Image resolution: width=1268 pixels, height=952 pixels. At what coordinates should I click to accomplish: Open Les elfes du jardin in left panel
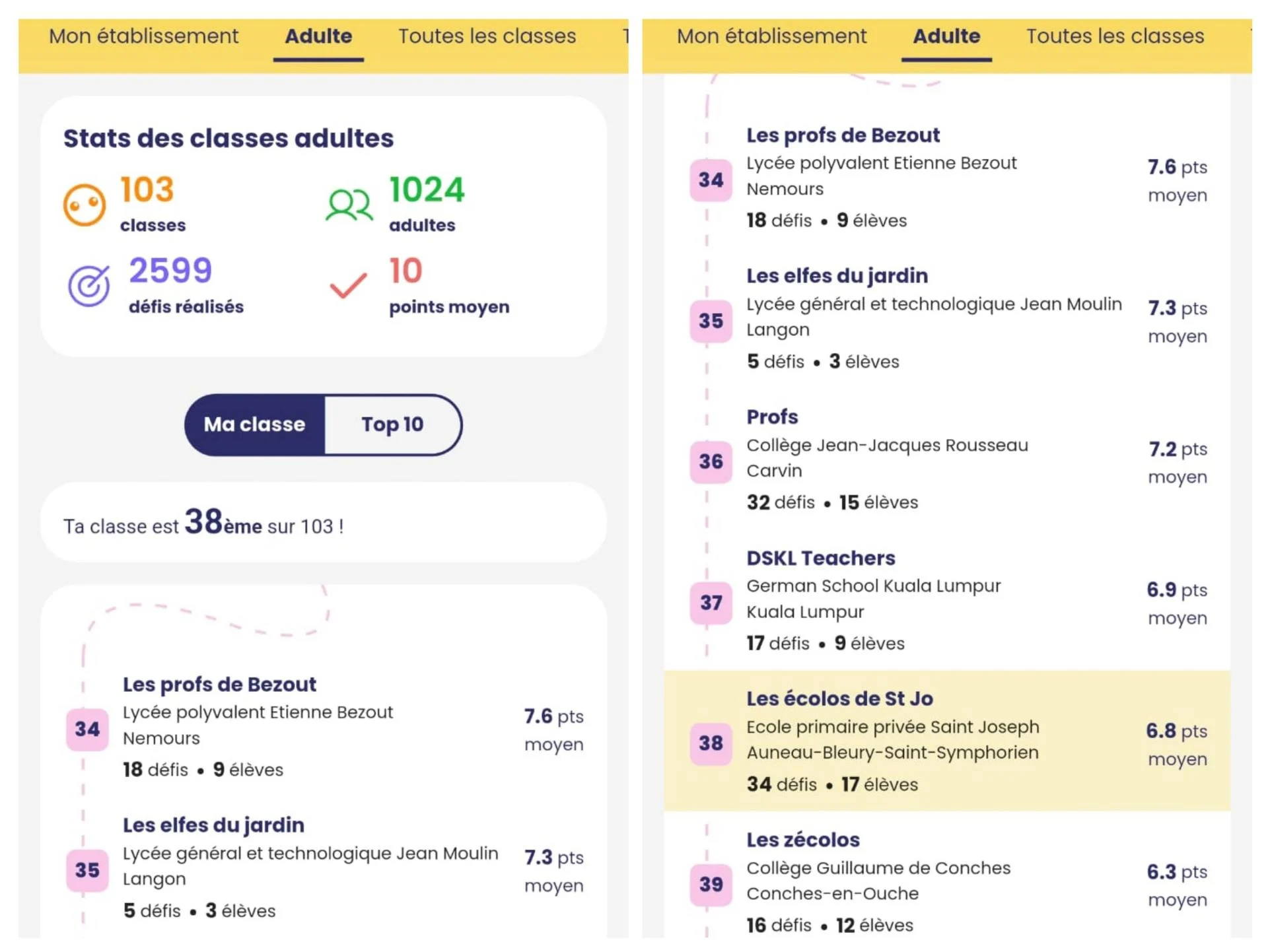[x=213, y=825]
